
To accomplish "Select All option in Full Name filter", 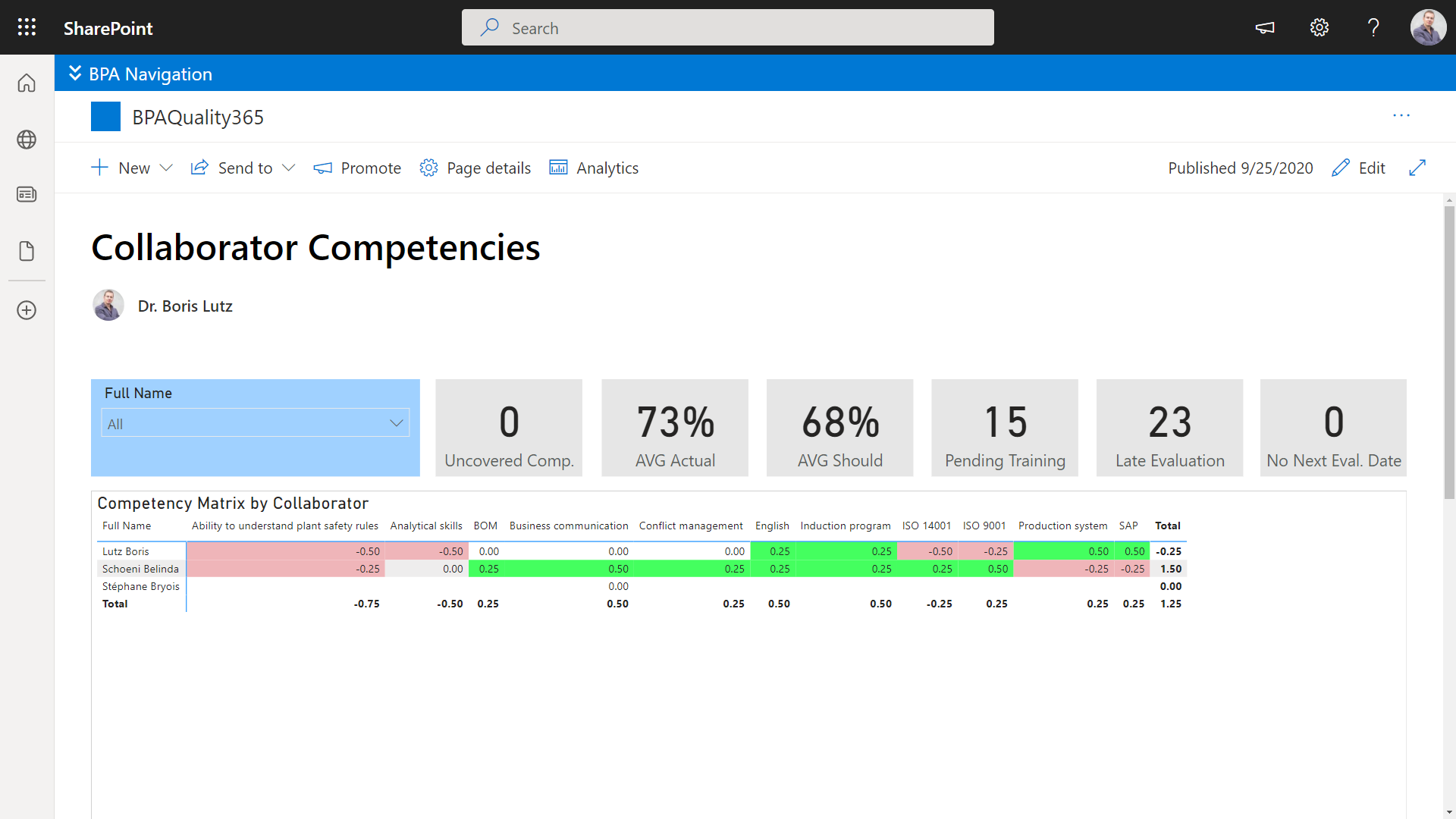I will coord(255,423).
